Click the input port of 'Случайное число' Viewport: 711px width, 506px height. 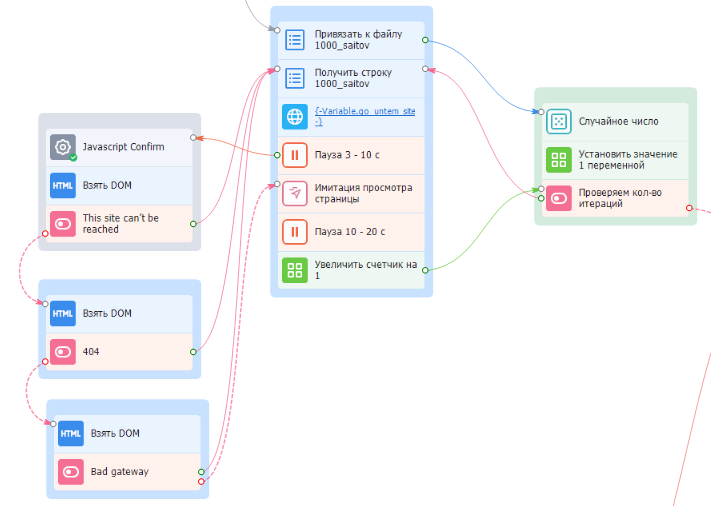point(541,112)
